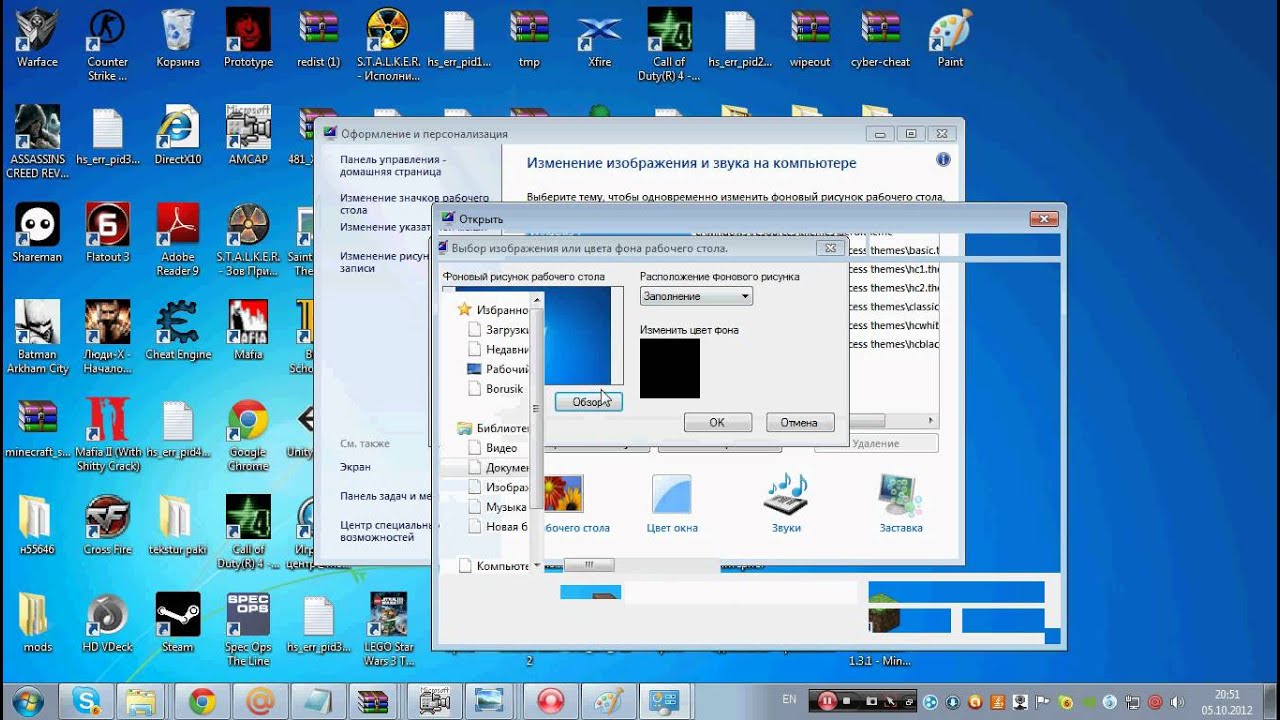Open the HD VDeck shortcut
The width and height of the screenshot is (1280, 720).
click(x=107, y=622)
